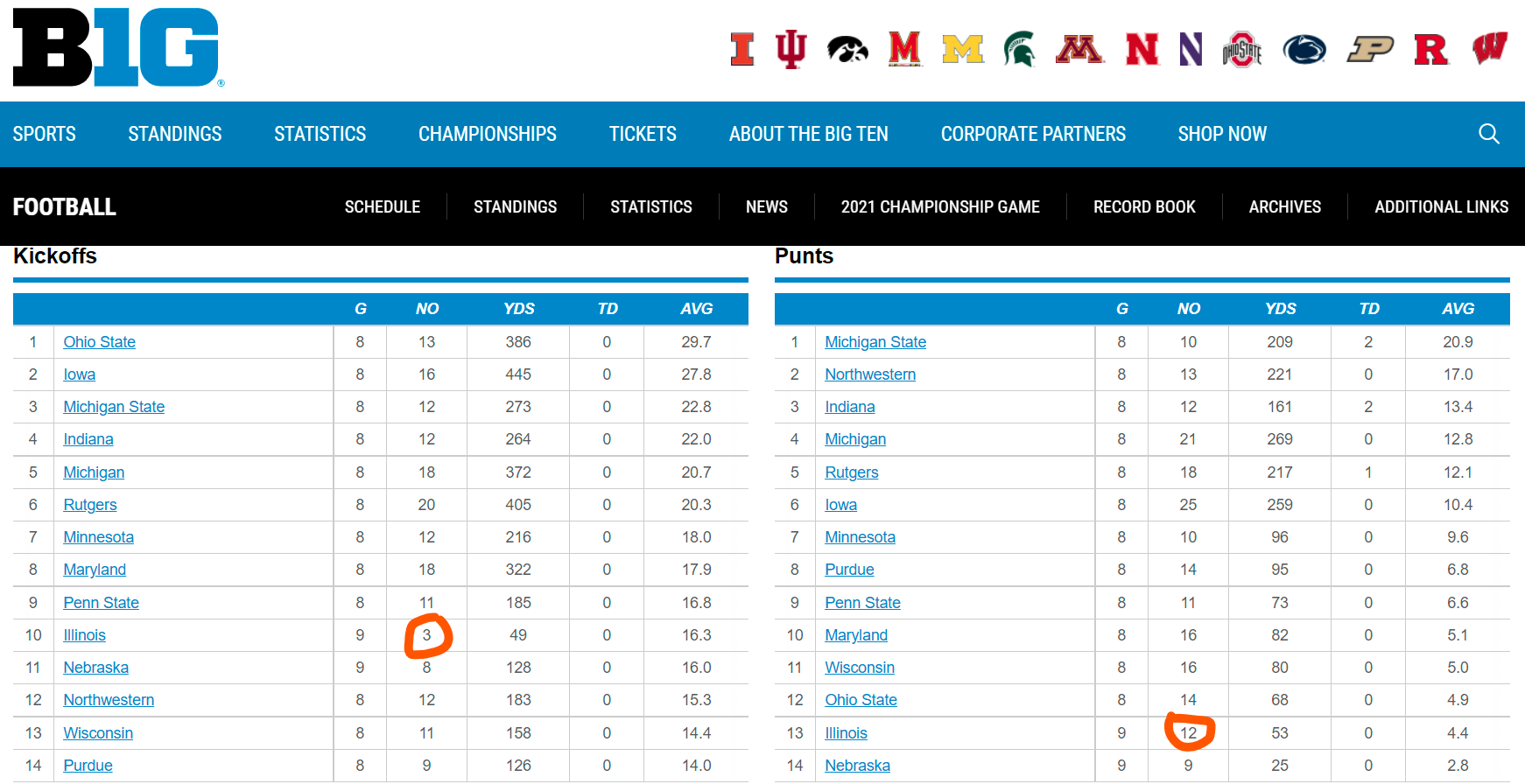Open the Nebraska red N logo
Viewport: 1525px width, 784px height.
1142,50
